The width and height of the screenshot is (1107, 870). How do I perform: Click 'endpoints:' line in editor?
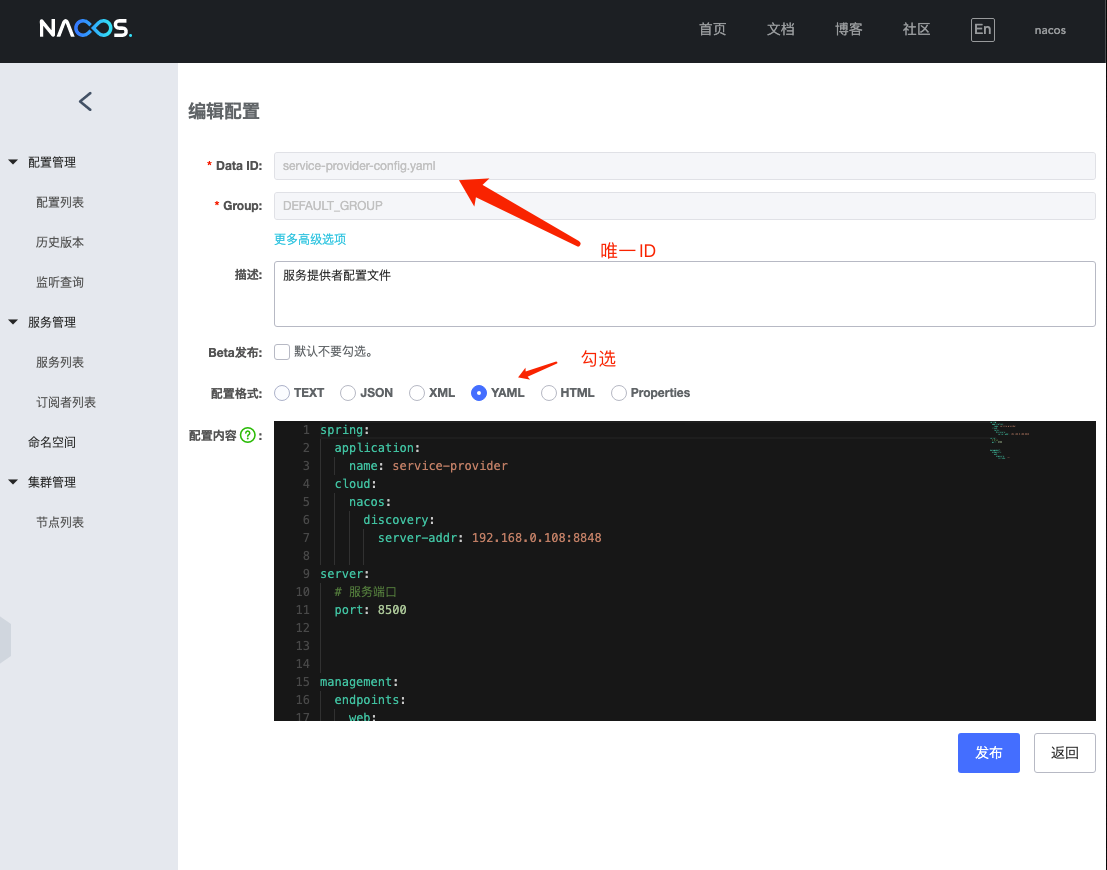pos(370,700)
